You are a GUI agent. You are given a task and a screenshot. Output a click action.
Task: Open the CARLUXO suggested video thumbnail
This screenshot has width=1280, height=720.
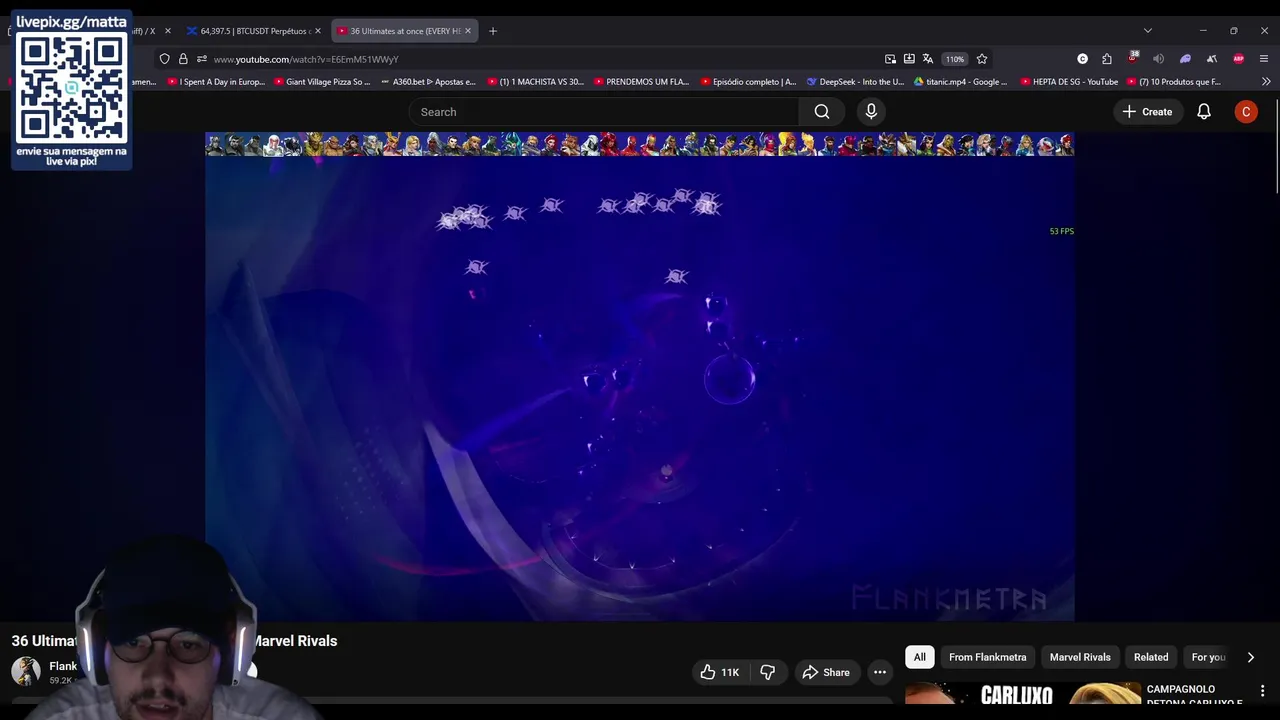click(1023, 694)
